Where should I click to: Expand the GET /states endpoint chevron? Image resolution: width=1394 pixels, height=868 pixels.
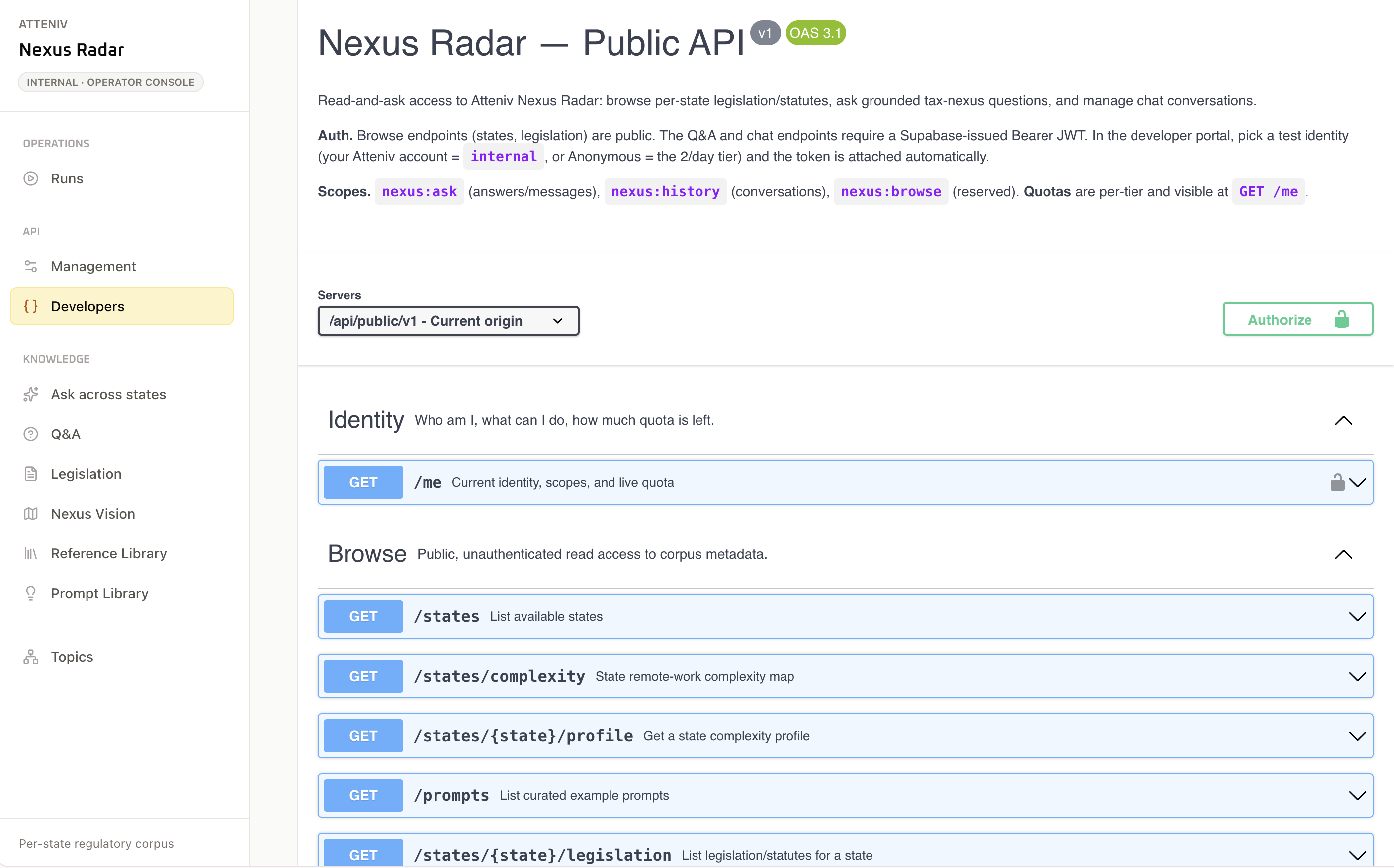[x=1357, y=616]
